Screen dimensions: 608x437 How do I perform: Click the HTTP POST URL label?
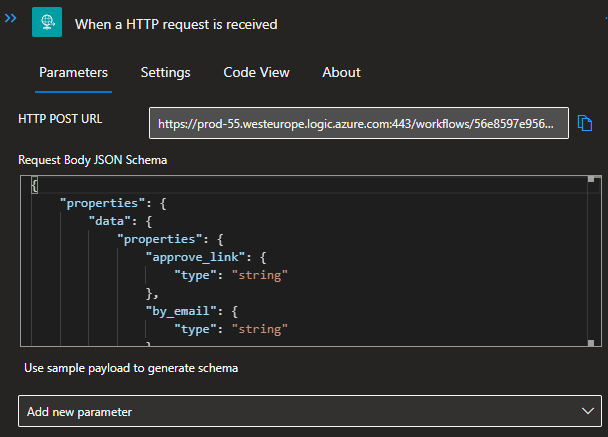[60, 119]
